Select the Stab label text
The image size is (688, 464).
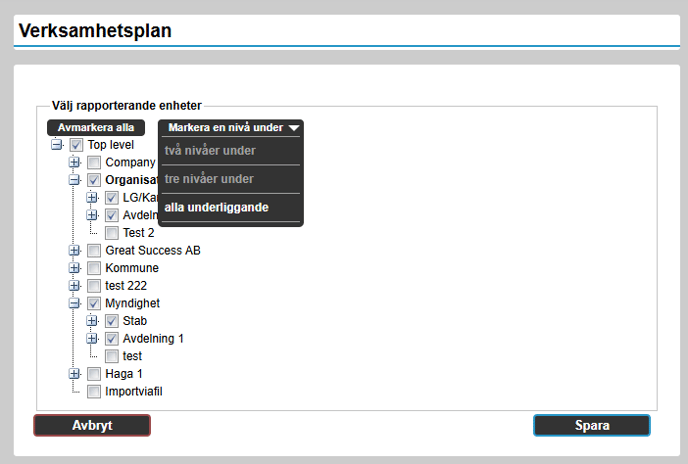(x=135, y=321)
